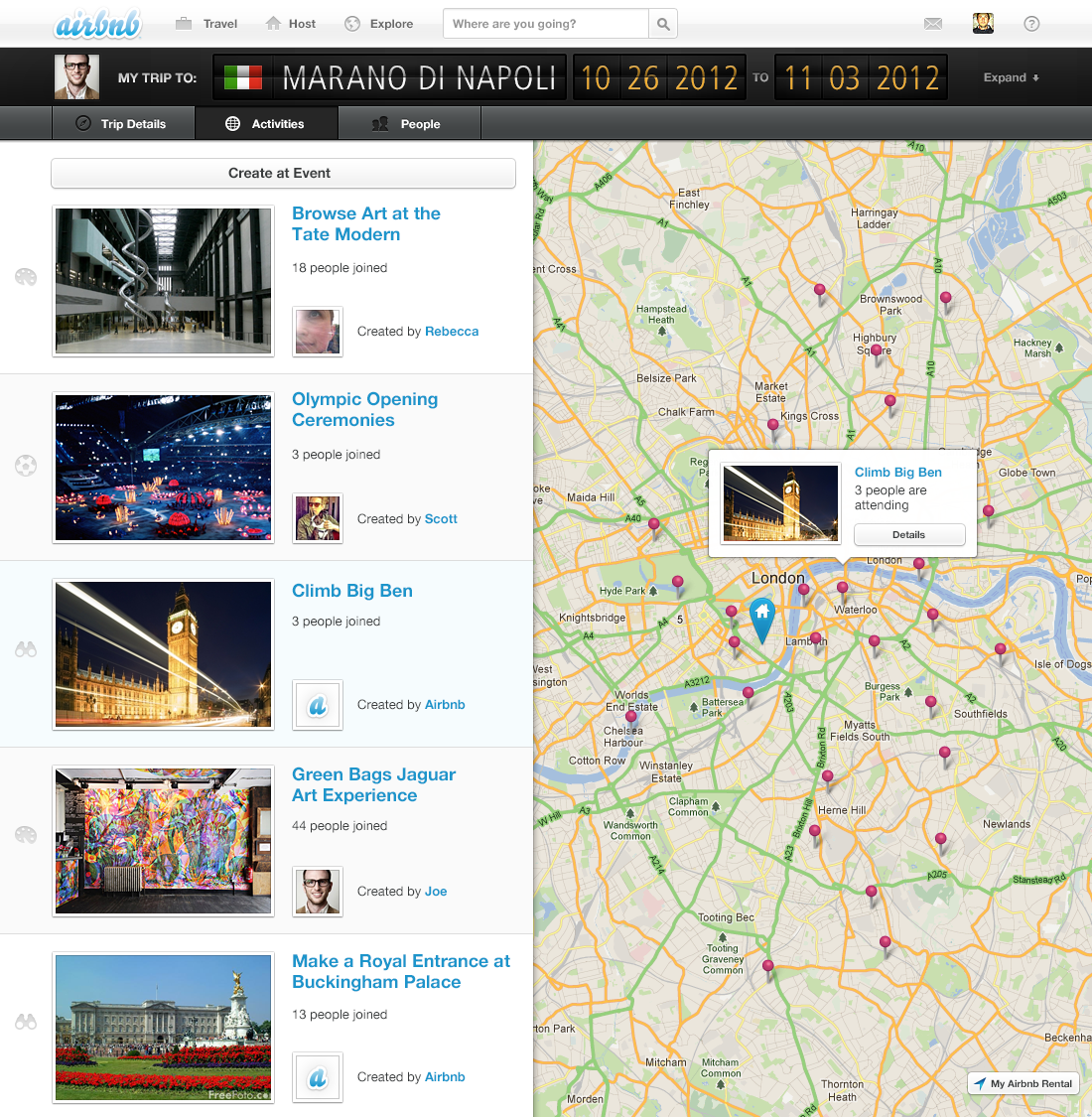This screenshot has width=1092, height=1117.
Task: Open Climb Big Ben event in list
Action: pos(351,591)
